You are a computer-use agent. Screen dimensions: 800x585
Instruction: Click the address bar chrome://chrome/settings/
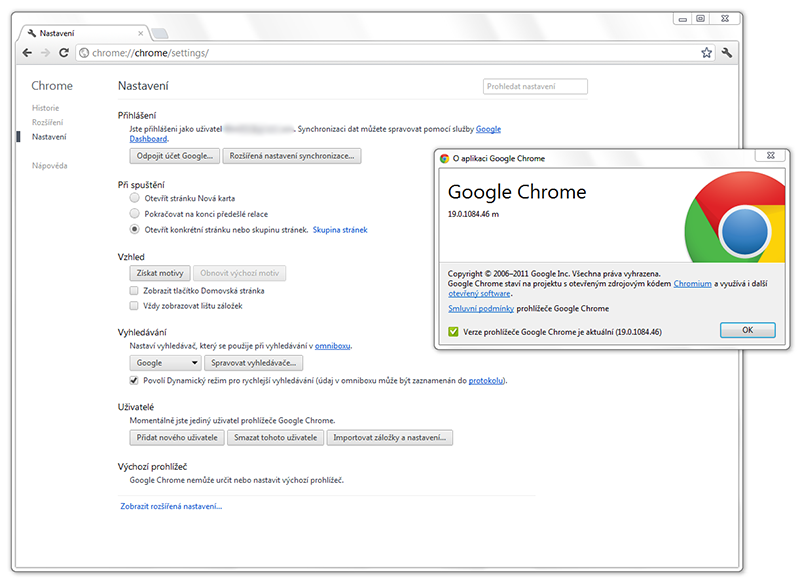point(393,53)
